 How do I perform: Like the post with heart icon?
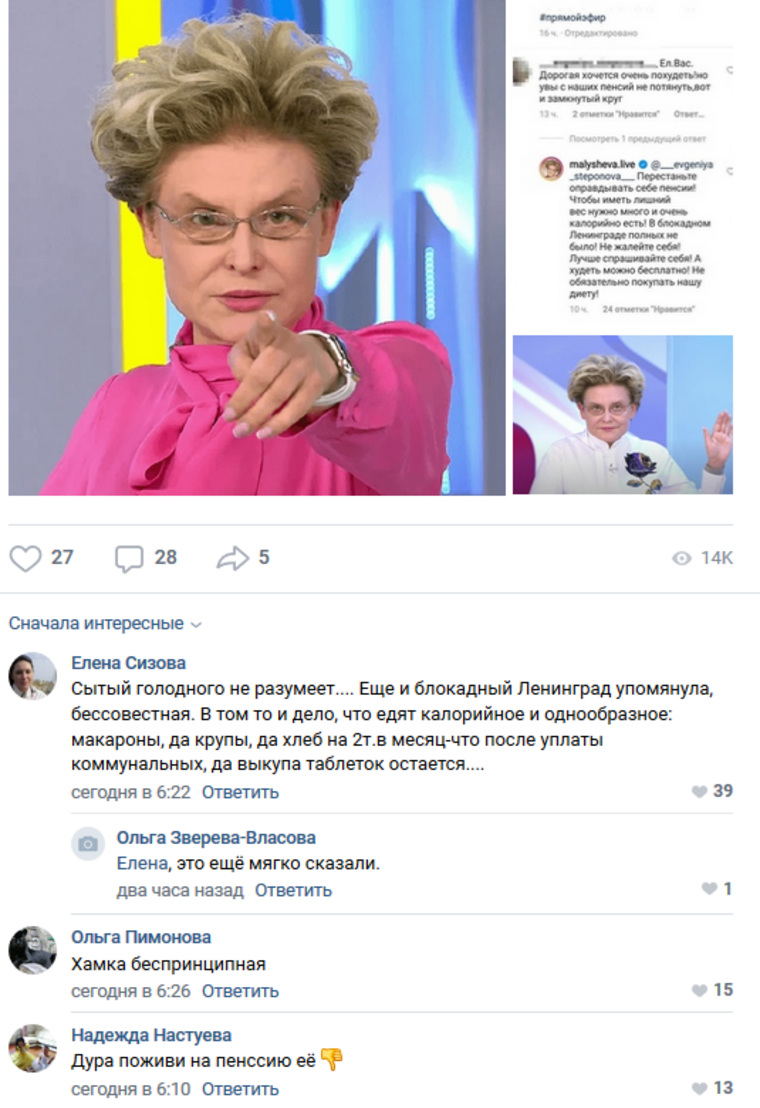click(25, 558)
